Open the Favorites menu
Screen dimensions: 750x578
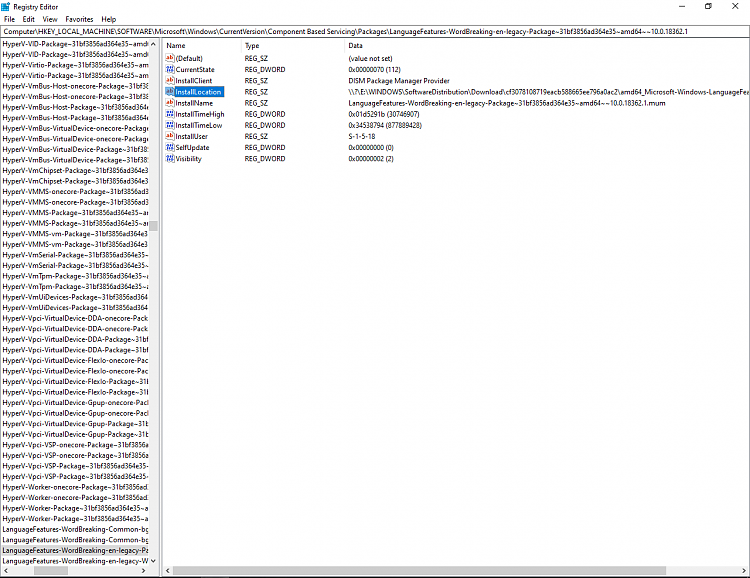point(79,19)
